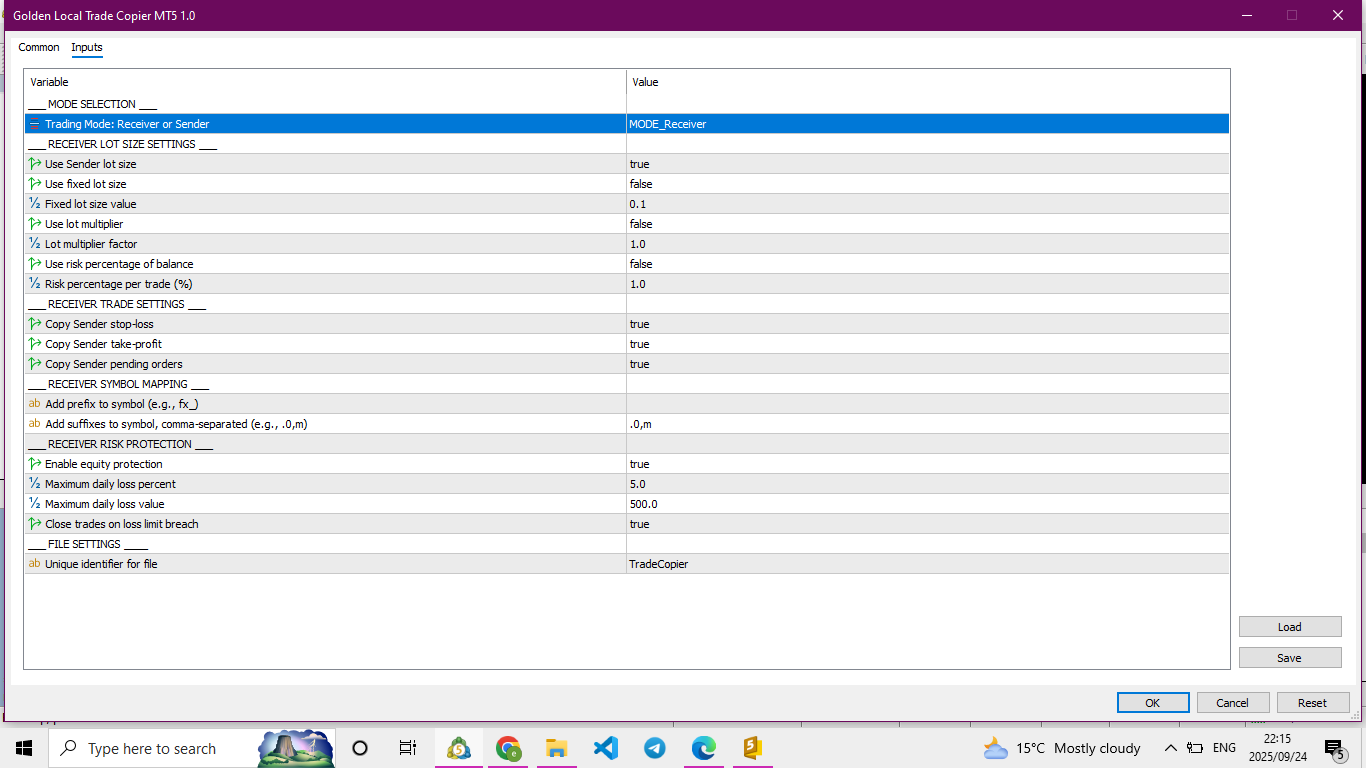Open Microsoft Edge from the taskbar

tap(704, 748)
